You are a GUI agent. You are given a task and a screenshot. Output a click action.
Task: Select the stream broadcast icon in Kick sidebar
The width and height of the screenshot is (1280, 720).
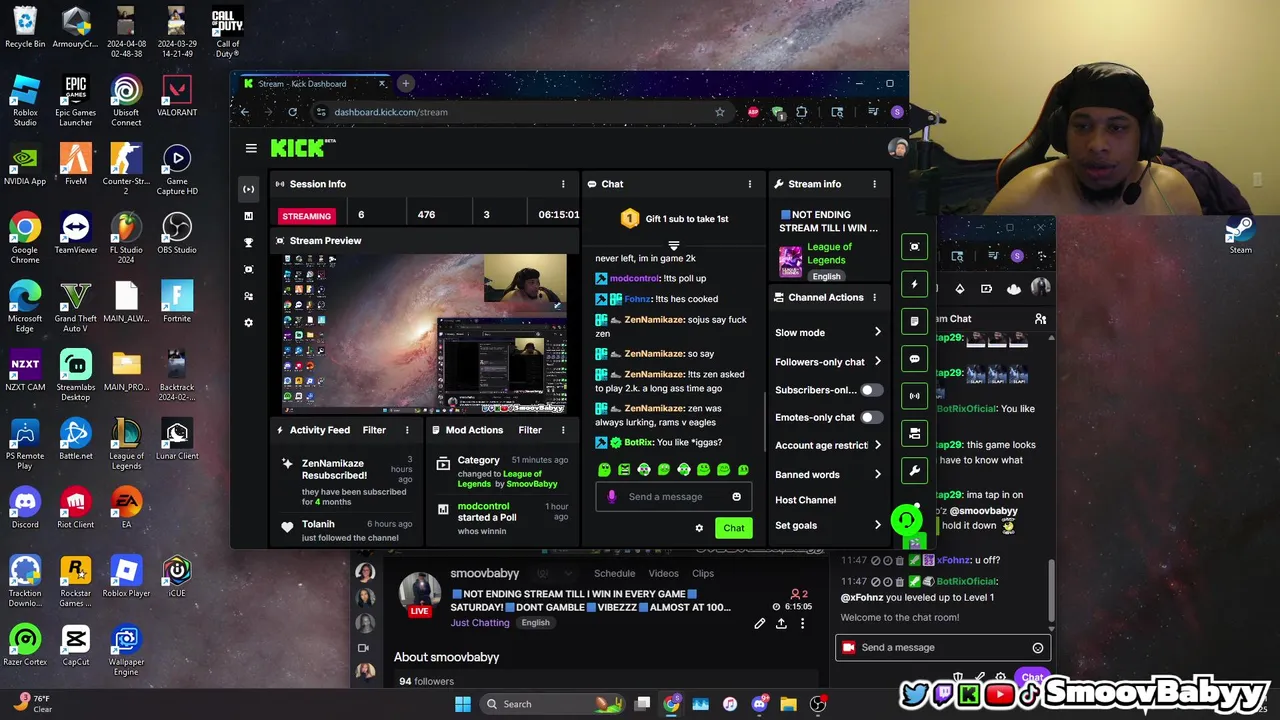click(249, 189)
